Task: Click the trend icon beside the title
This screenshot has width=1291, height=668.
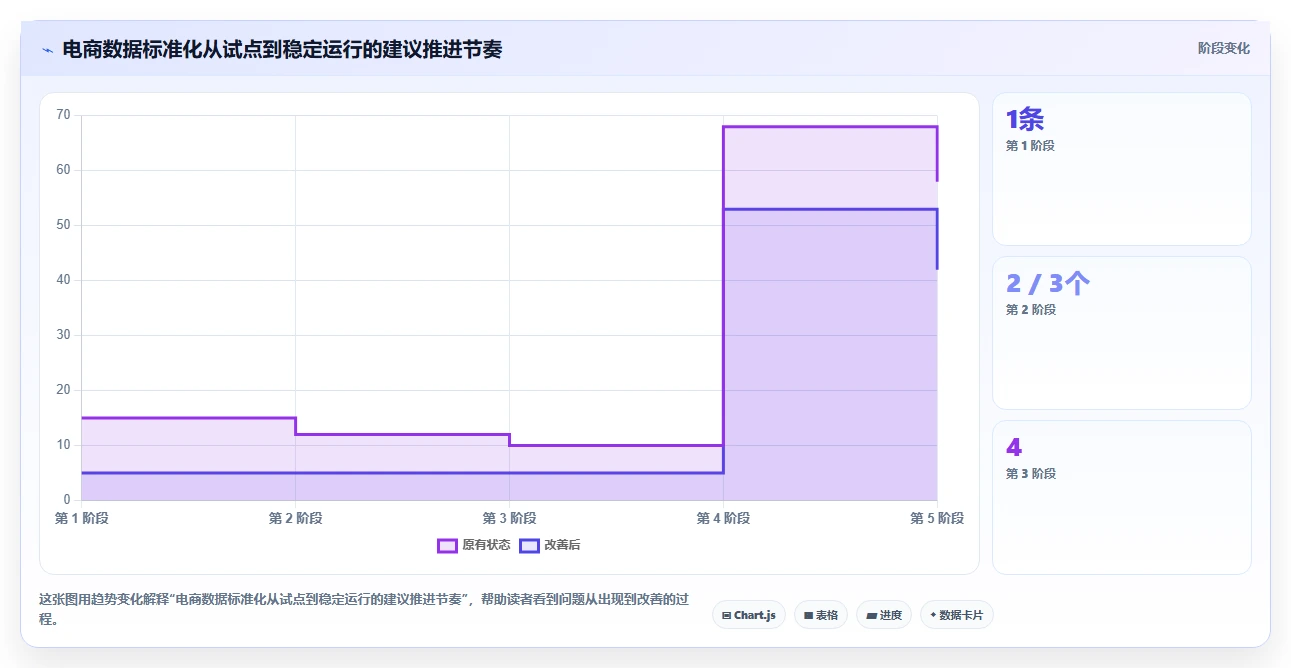Action: (x=47, y=49)
